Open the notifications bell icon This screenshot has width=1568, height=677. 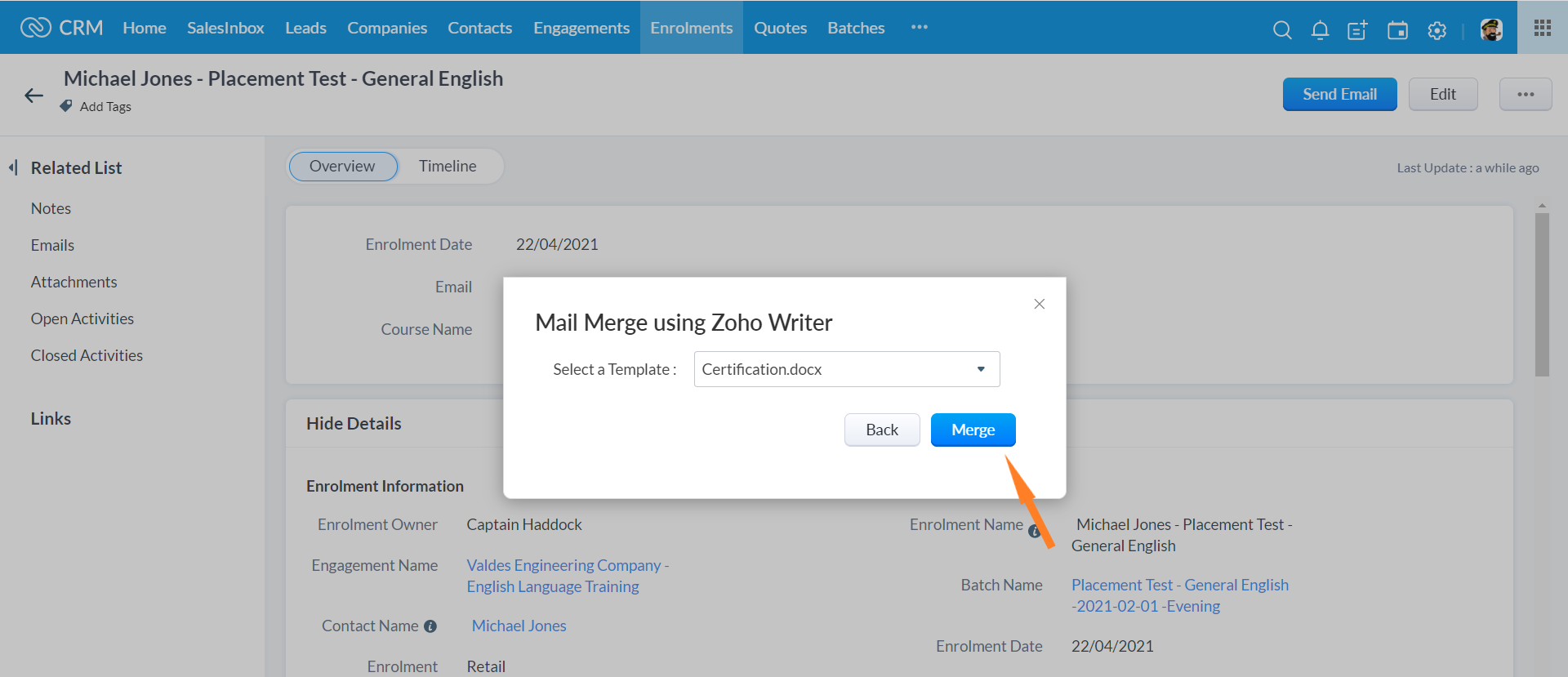(x=1320, y=30)
